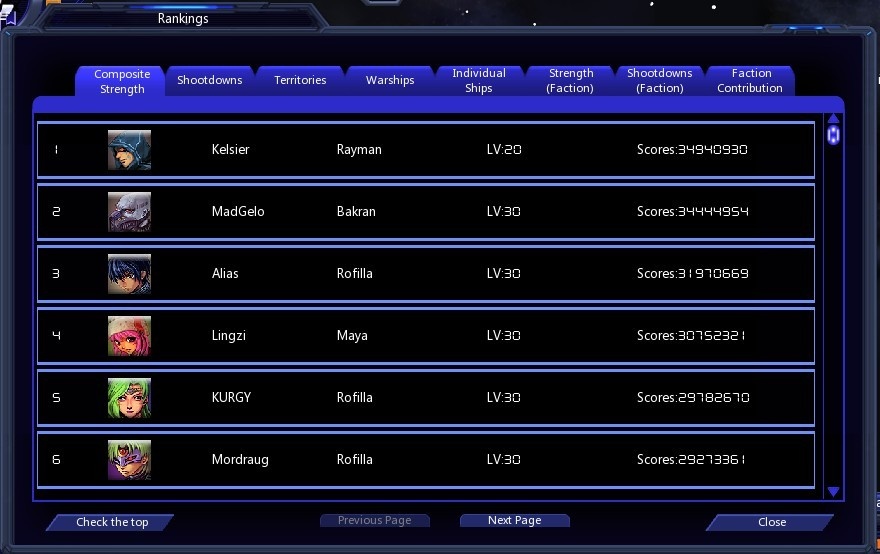Open the Faction Contribution tab
The width and height of the screenshot is (880, 554).
(750, 81)
